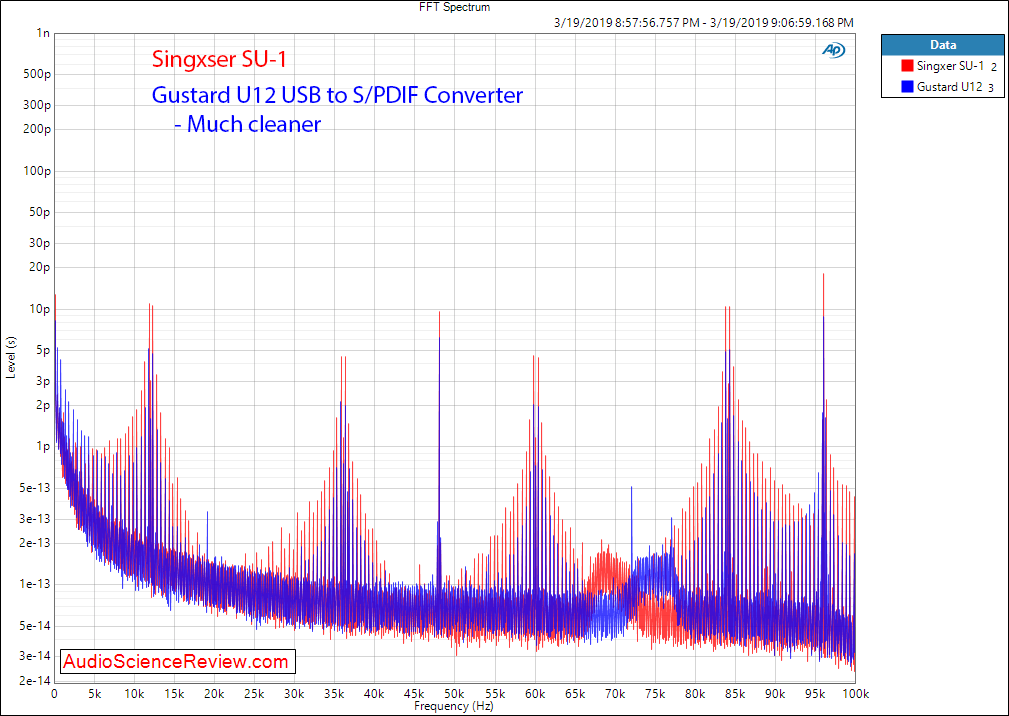Click the 70k frequency axis label
The height and width of the screenshot is (716, 1009).
pyautogui.click(x=615, y=694)
